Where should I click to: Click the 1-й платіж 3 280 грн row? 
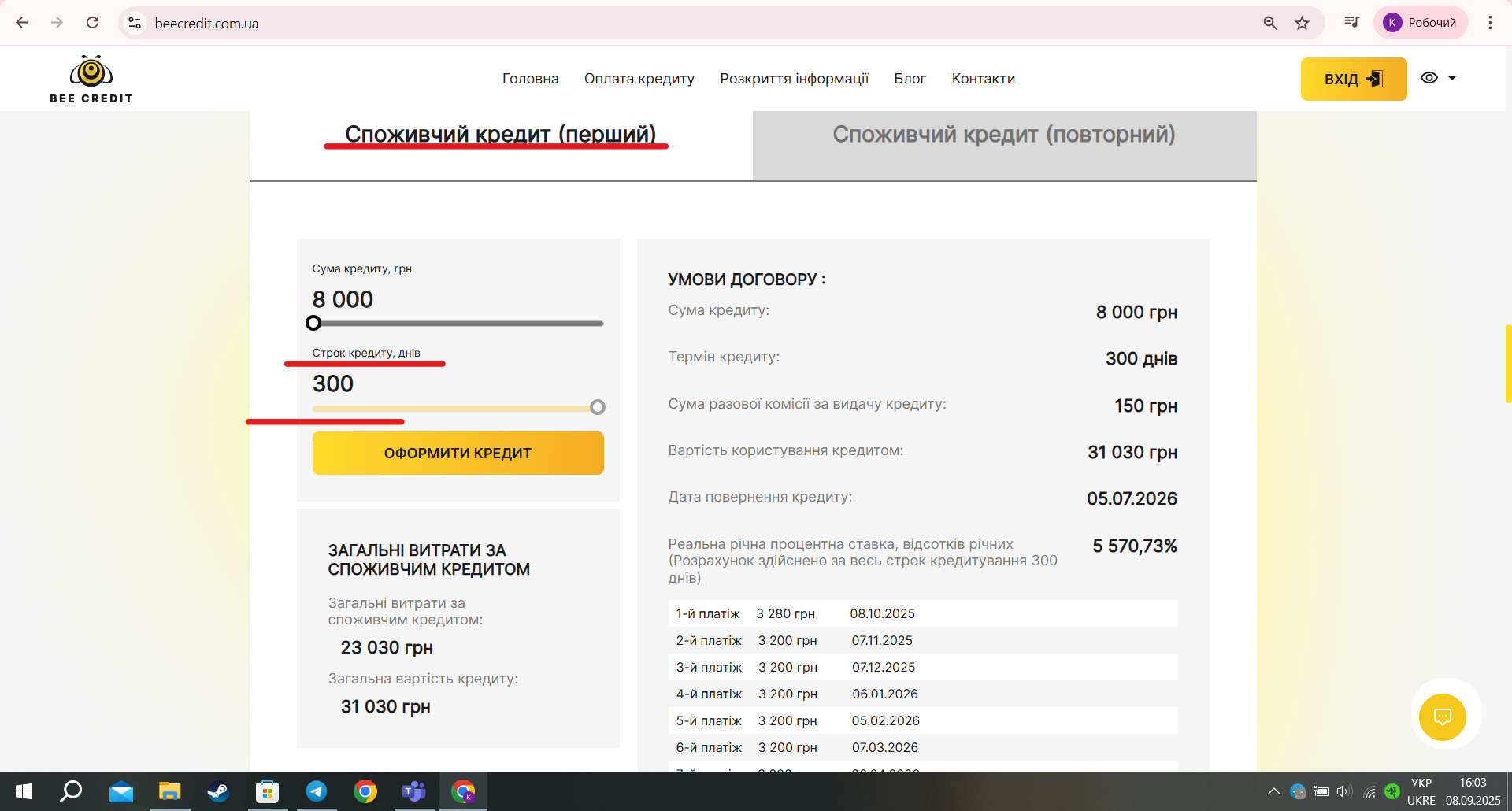pyautogui.click(x=923, y=613)
